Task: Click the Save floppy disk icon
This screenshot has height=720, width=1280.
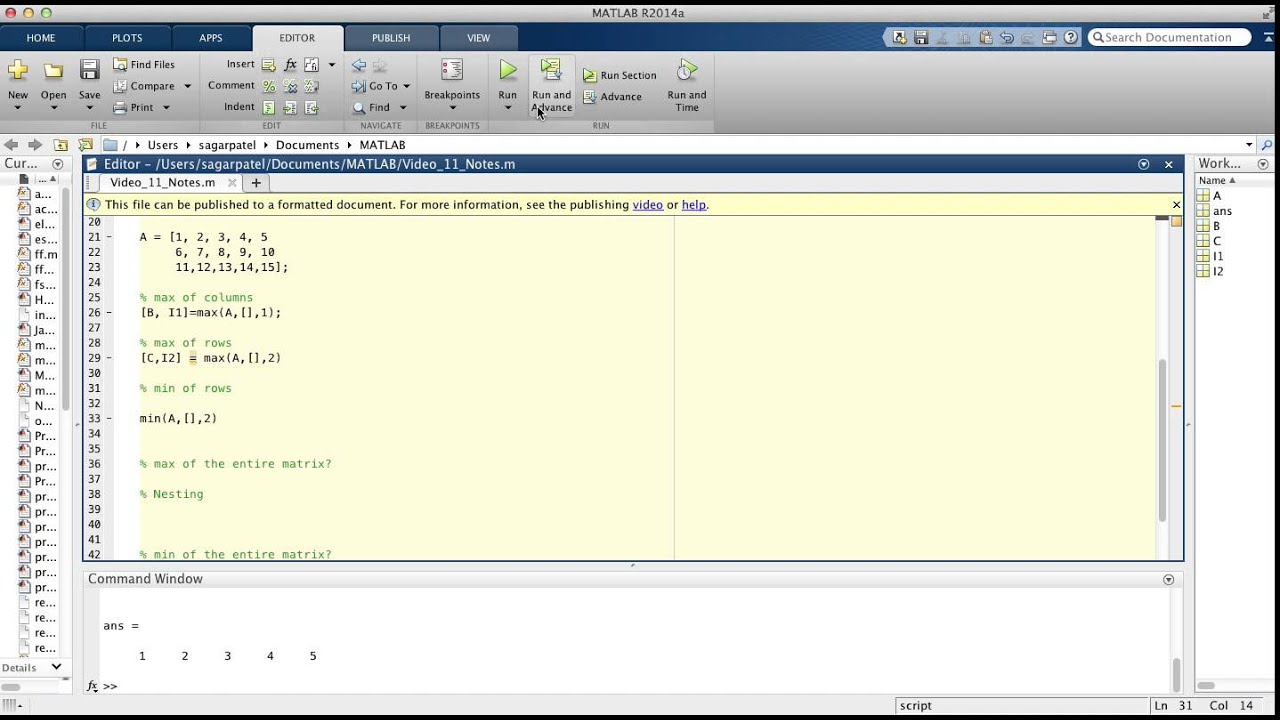Action: coord(89,70)
